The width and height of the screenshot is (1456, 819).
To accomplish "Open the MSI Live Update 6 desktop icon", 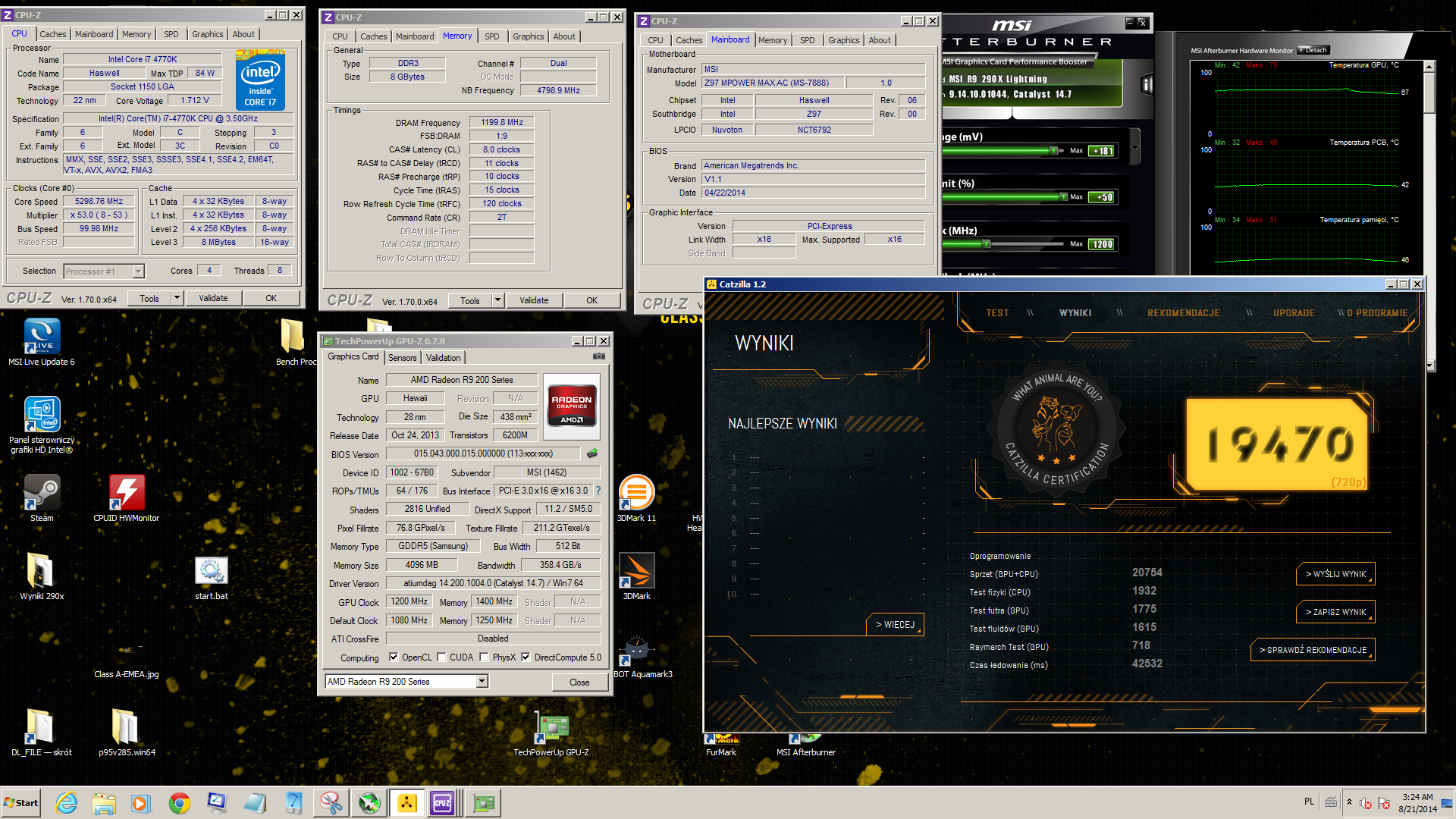I will click(42, 336).
